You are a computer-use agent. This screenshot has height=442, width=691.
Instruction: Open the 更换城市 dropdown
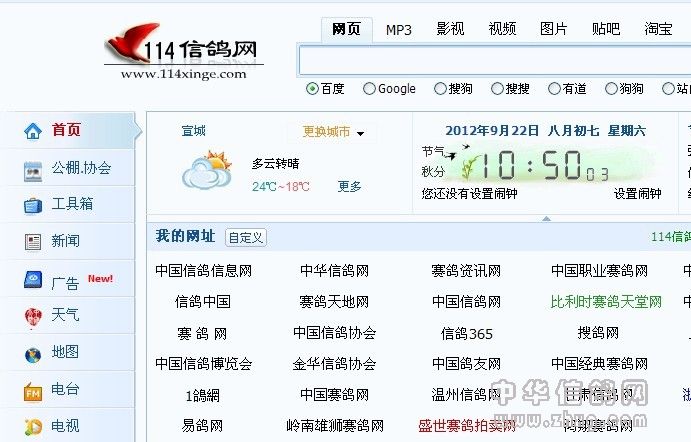pyautogui.click(x=333, y=132)
